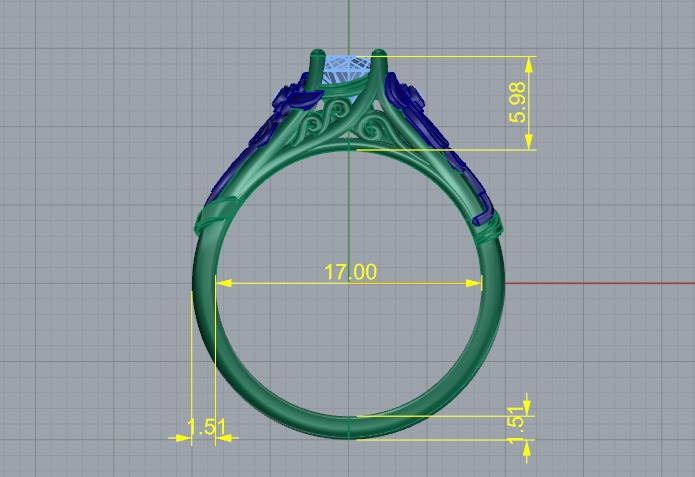Pick the light blue gemstone between the prongs

[x=347, y=70]
